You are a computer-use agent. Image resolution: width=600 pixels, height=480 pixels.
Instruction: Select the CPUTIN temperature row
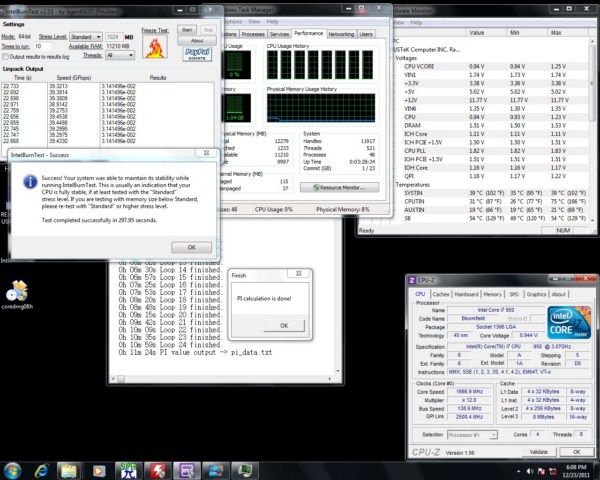point(492,201)
